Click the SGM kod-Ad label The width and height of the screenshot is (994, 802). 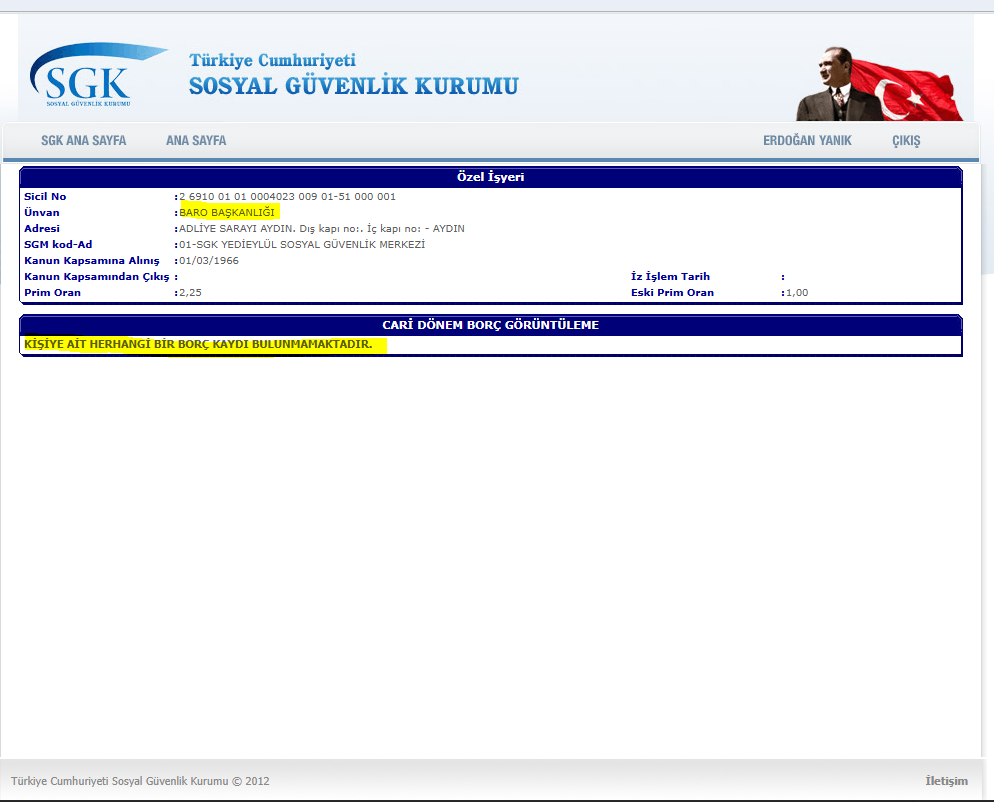pyautogui.click(x=58, y=245)
